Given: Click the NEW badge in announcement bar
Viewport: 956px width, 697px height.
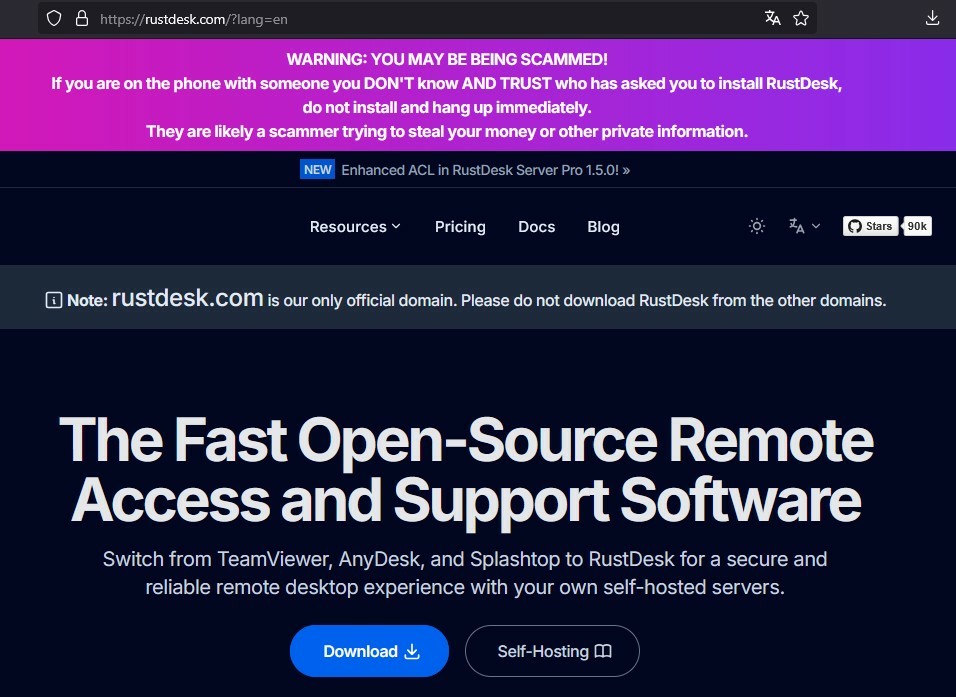Looking at the screenshot, I should [317, 170].
